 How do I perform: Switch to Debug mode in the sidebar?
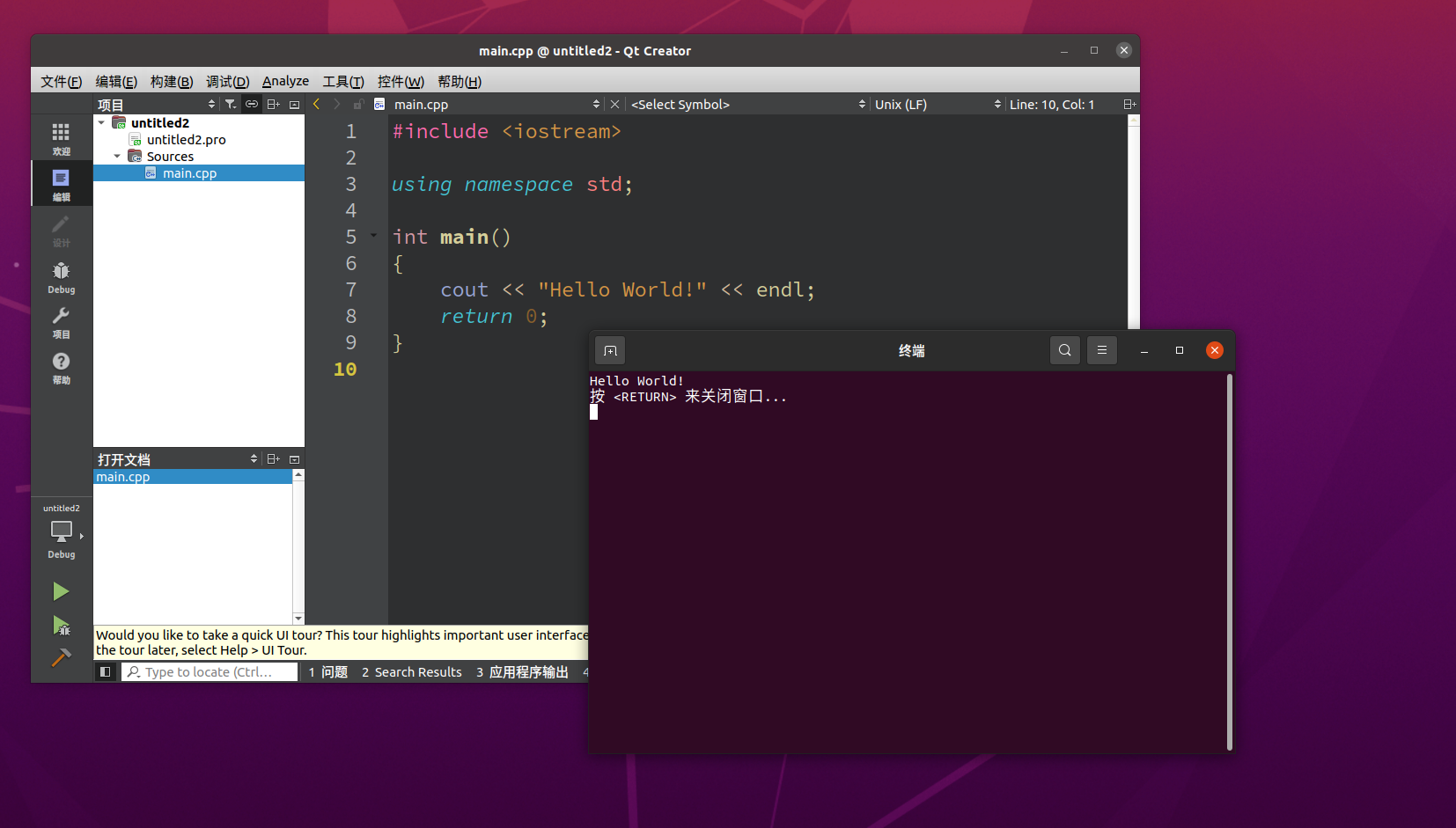[61, 276]
